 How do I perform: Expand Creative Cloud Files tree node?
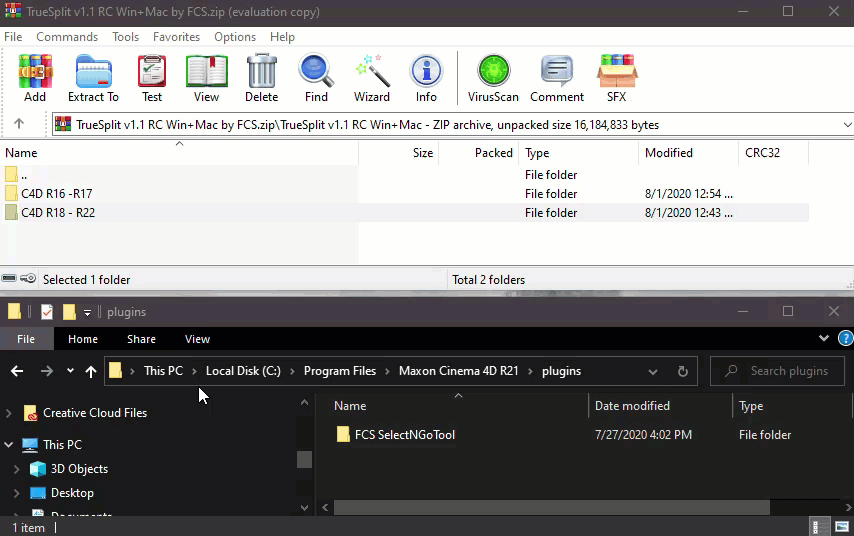coord(9,413)
